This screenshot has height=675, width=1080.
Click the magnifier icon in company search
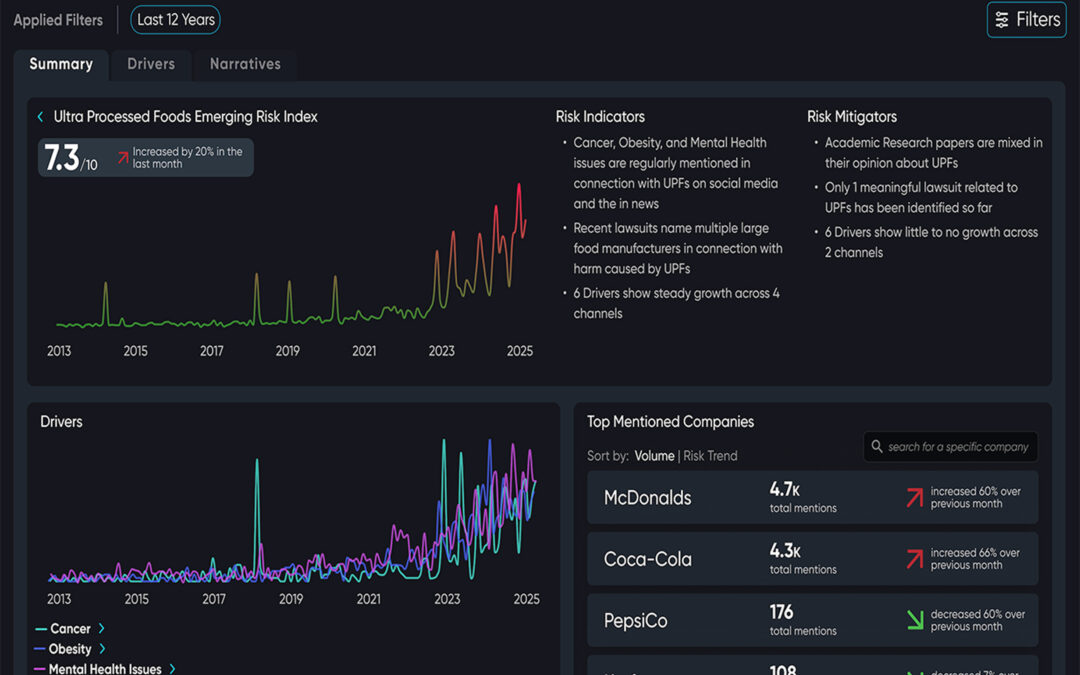(877, 447)
